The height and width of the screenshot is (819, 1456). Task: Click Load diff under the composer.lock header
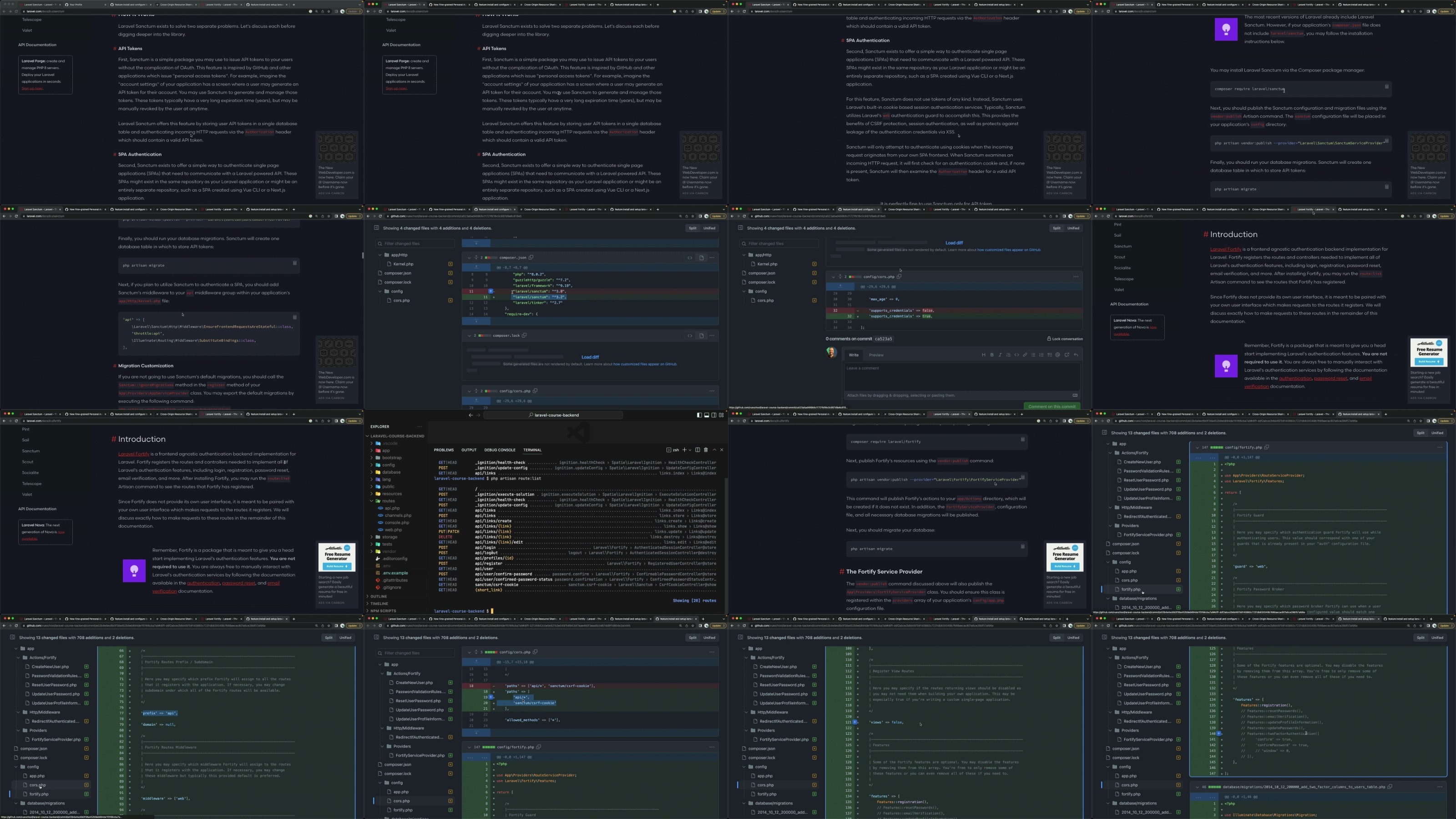click(590, 357)
